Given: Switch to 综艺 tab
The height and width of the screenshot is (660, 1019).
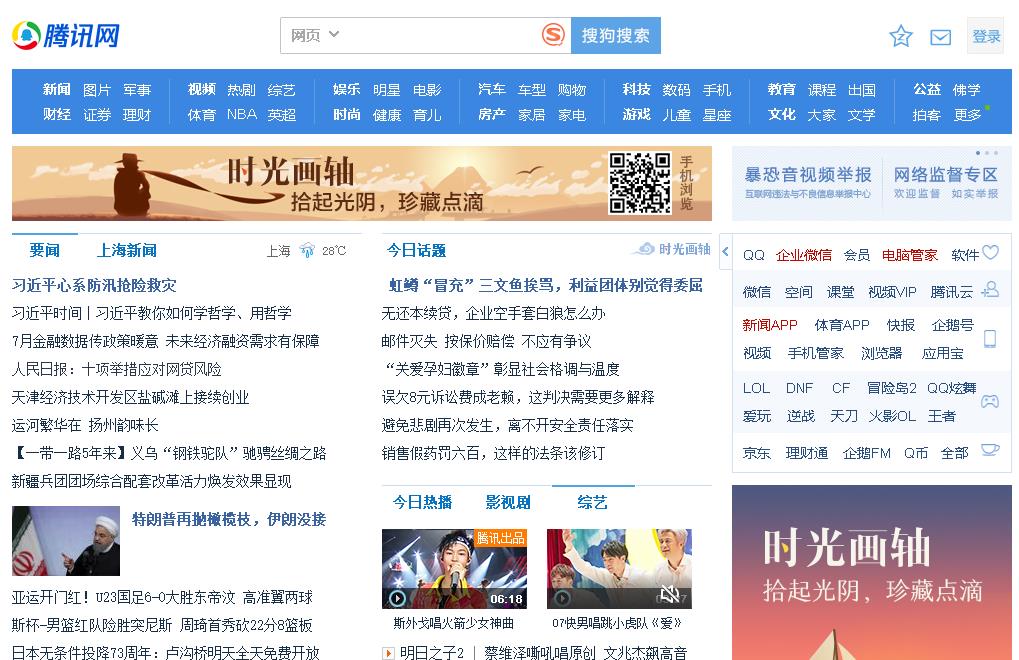Looking at the screenshot, I should click(593, 502).
